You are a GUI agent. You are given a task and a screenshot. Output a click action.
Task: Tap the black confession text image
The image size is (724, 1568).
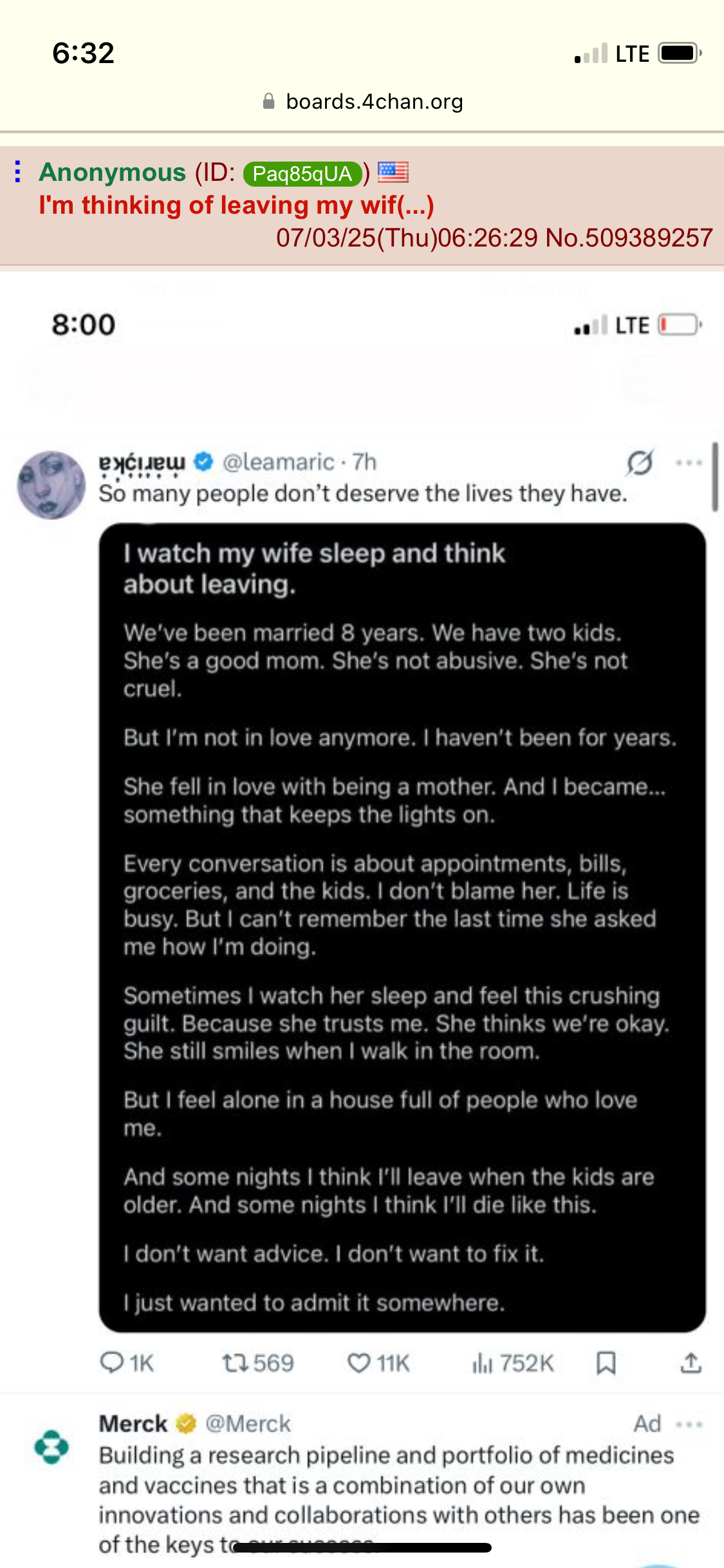pos(402,928)
